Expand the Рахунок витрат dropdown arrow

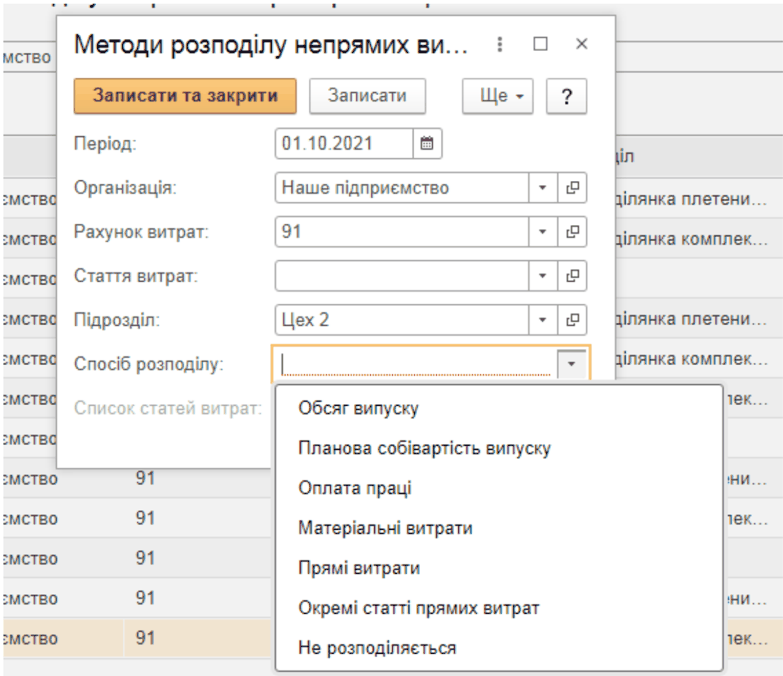pyautogui.click(x=543, y=232)
